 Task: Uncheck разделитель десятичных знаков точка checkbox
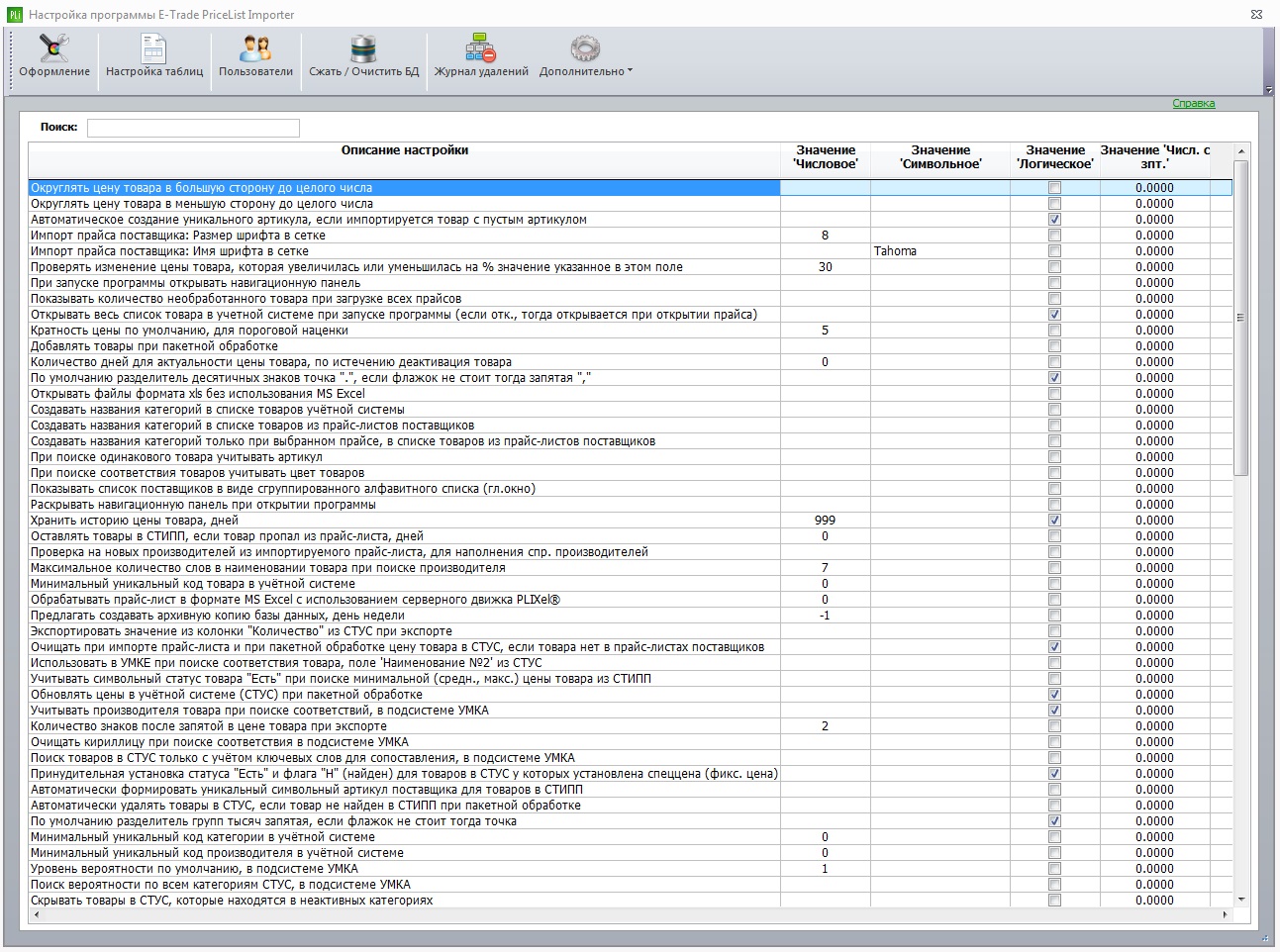pos(1054,378)
